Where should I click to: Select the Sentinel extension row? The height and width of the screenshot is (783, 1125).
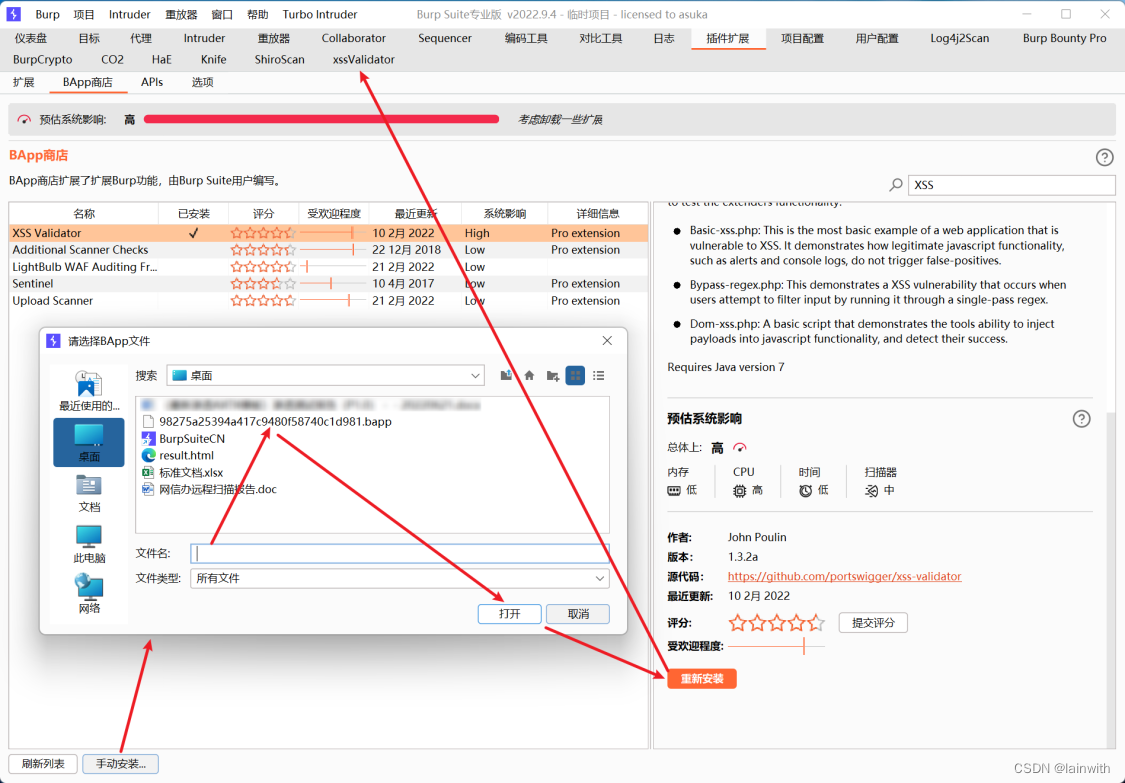[x=329, y=283]
